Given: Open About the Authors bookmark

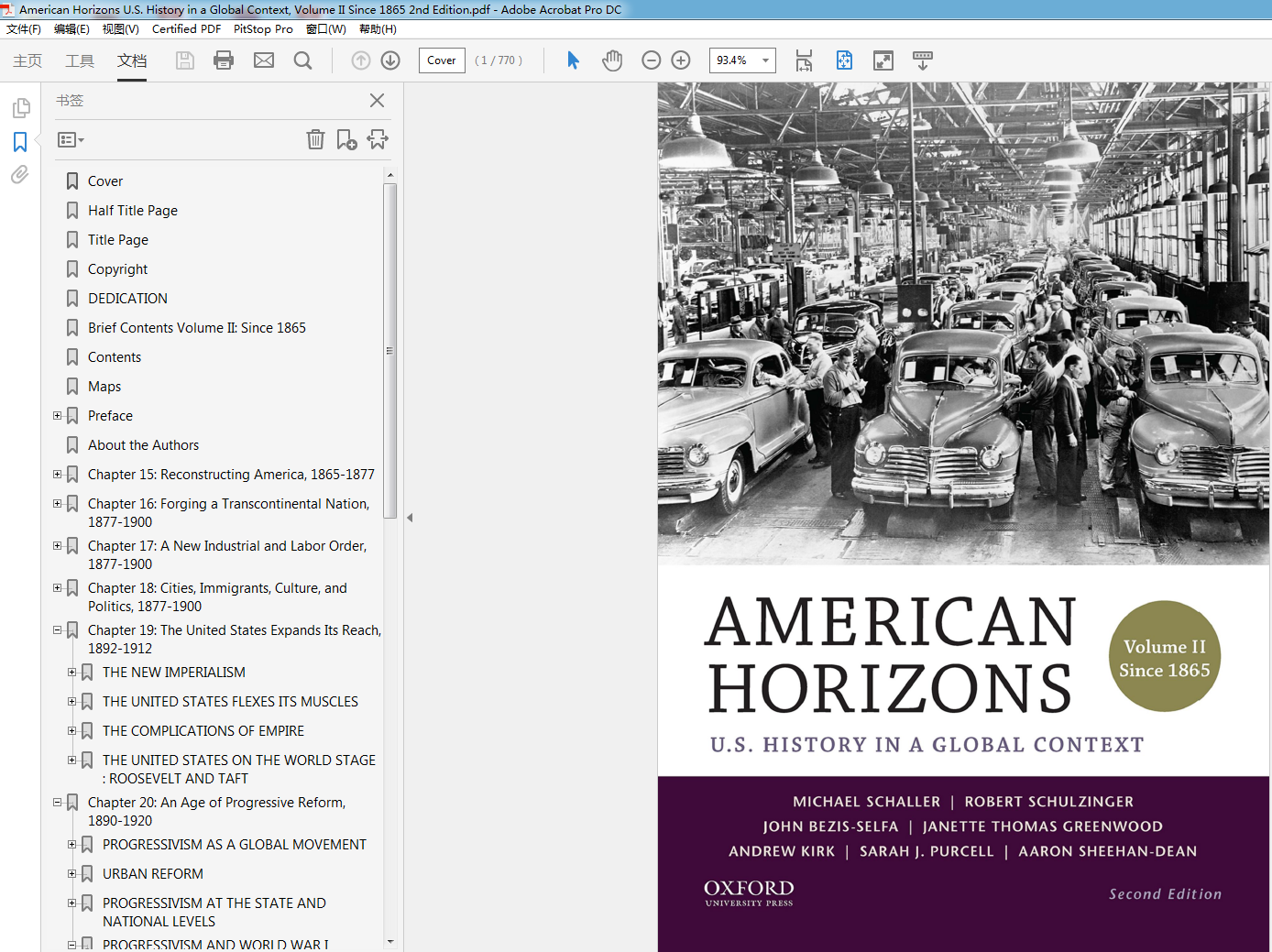Looking at the screenshot, I should (143, 445).
